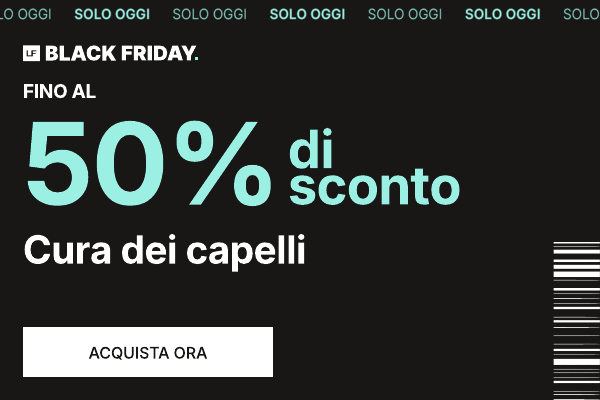This screenshot has width=600, height=400.
Task: Click the thin SOLO OGGI between second and third bold ones
Action: pos(404,15)
